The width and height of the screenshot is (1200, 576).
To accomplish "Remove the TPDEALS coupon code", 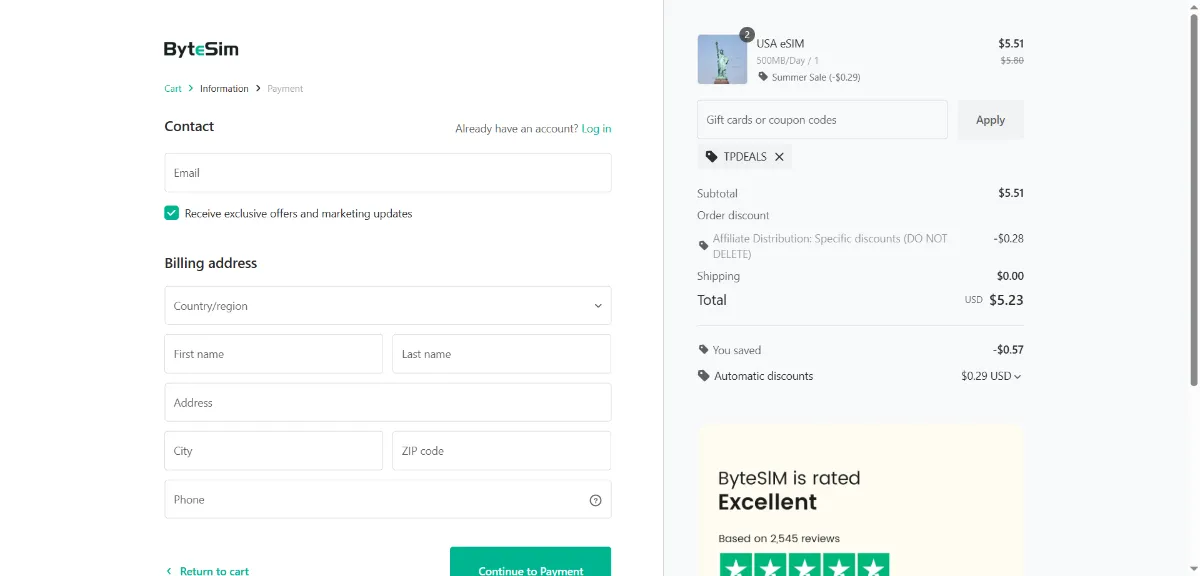I will [779, 157].
